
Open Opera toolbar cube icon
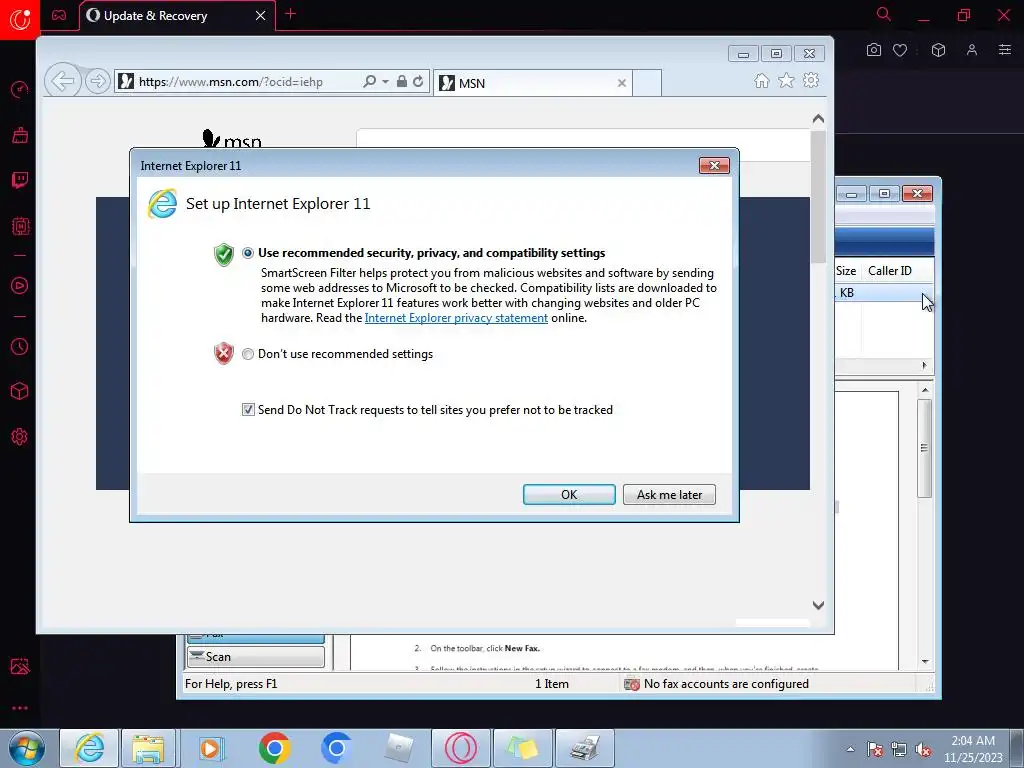[938, 50]
